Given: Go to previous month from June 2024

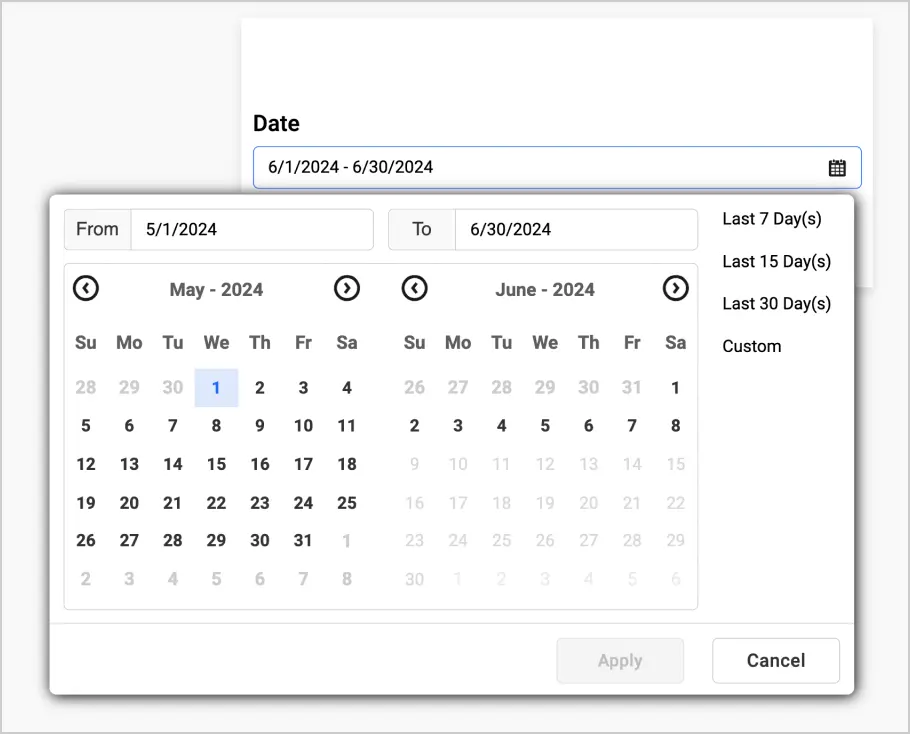Looking at the screenshot, I should [414, 289].
